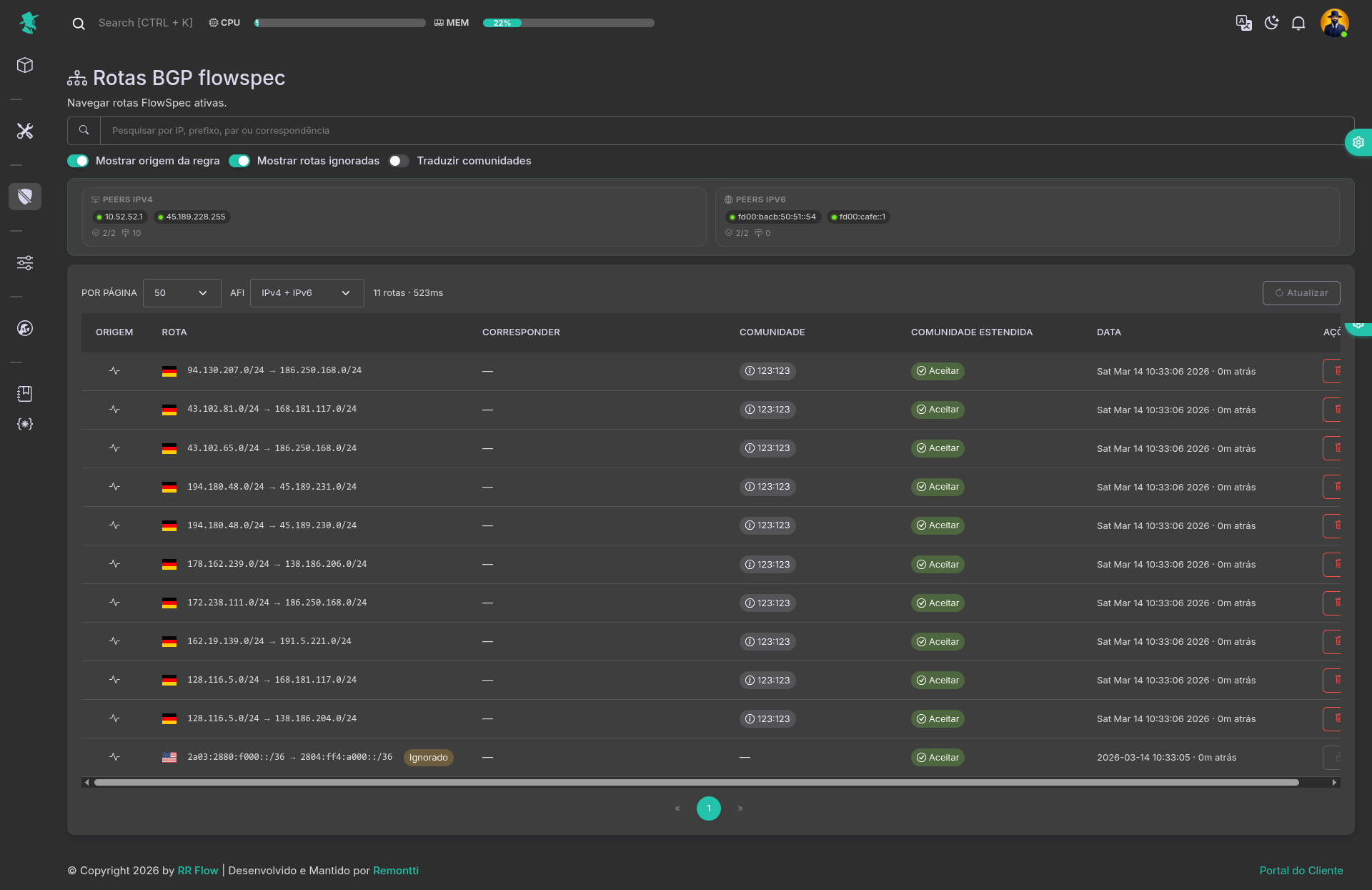Viewport: 1372px width, 890px height.
Task: Click the globe icon in sidebar
Action: coord(25,328)
